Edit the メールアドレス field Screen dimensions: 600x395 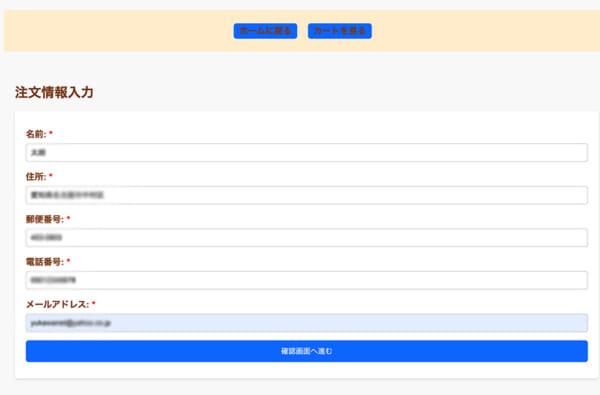click(x=307, y=323)
